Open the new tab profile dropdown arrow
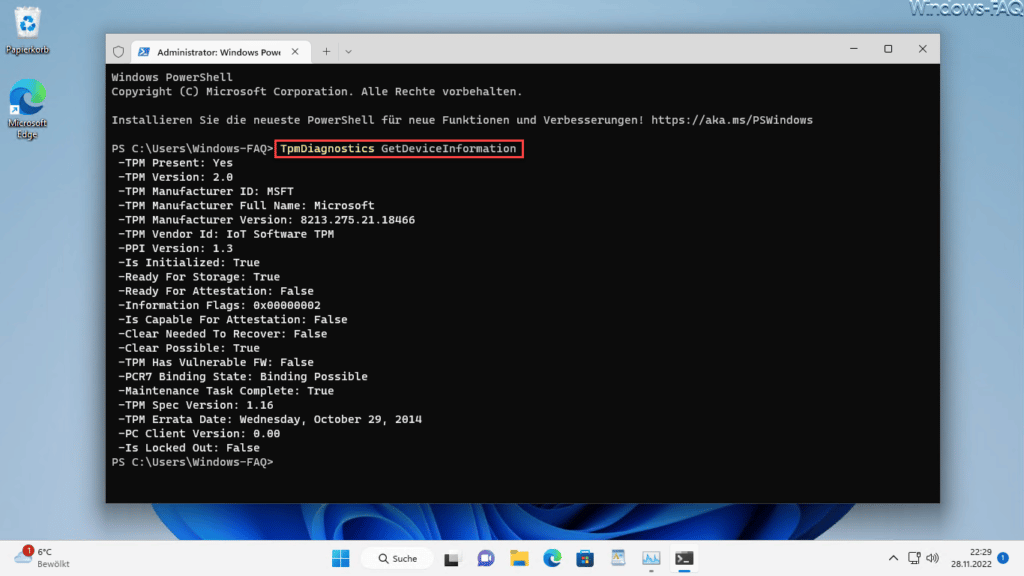1024x576 pixels. click(x=349, y=52)
